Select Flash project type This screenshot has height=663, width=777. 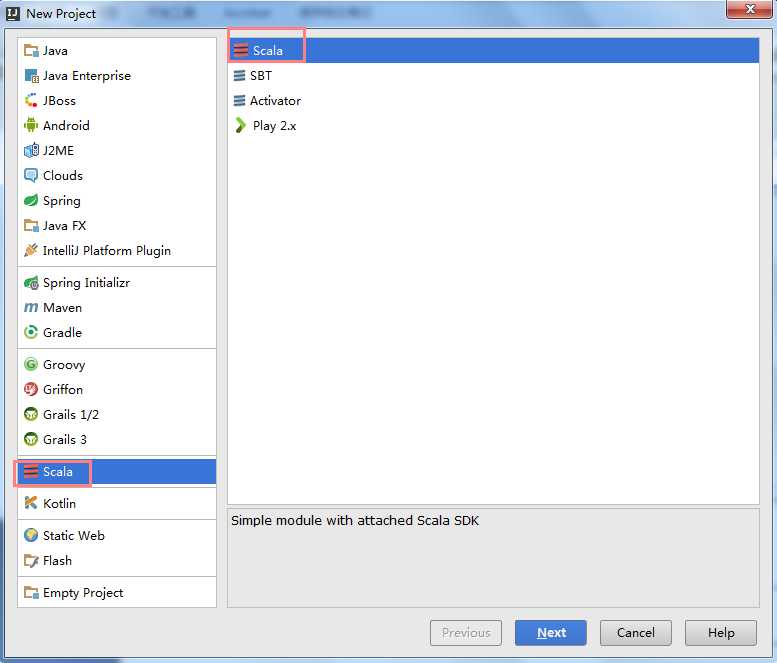click(117, 560)
